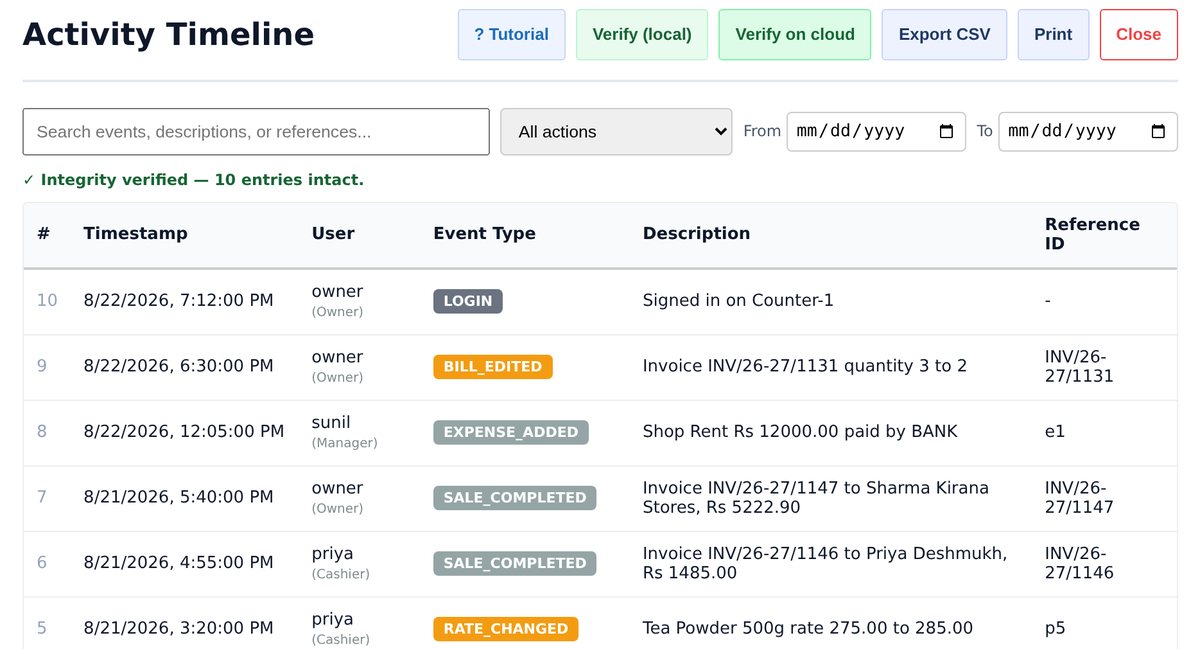Click user priya in row 6
Screen dimensions: 1200x649
pos(341,563)
